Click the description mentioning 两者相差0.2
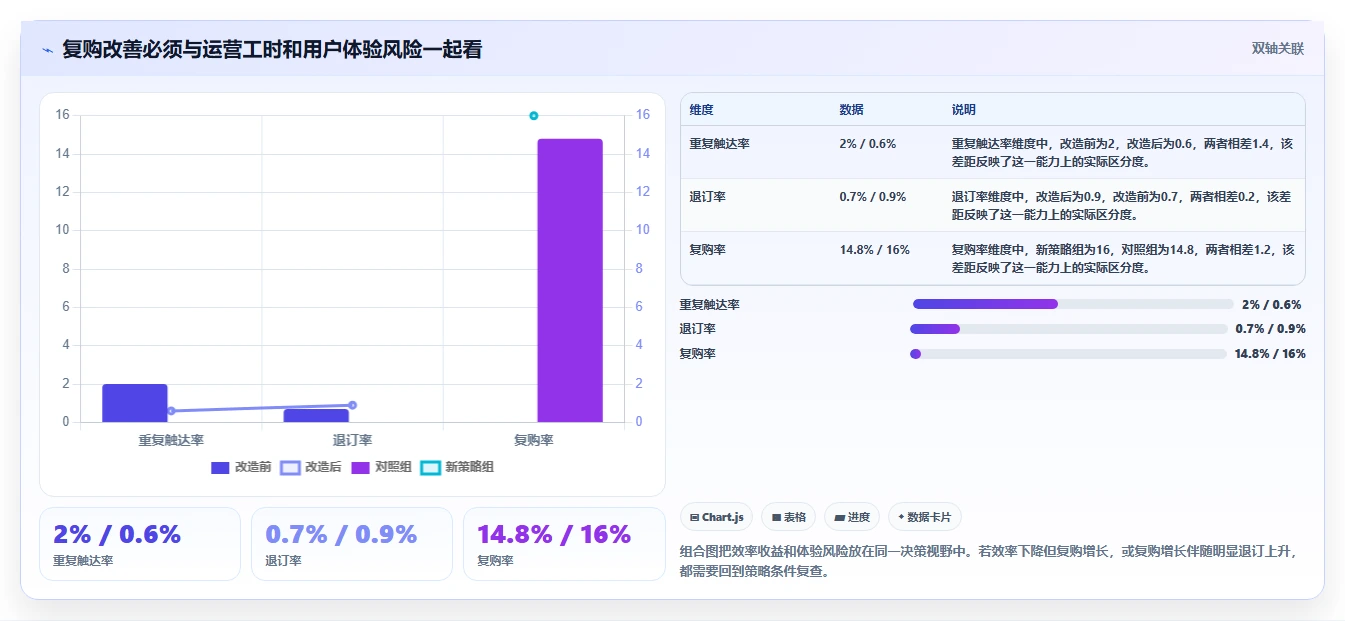1345x621 pixels. [1123, 205]
